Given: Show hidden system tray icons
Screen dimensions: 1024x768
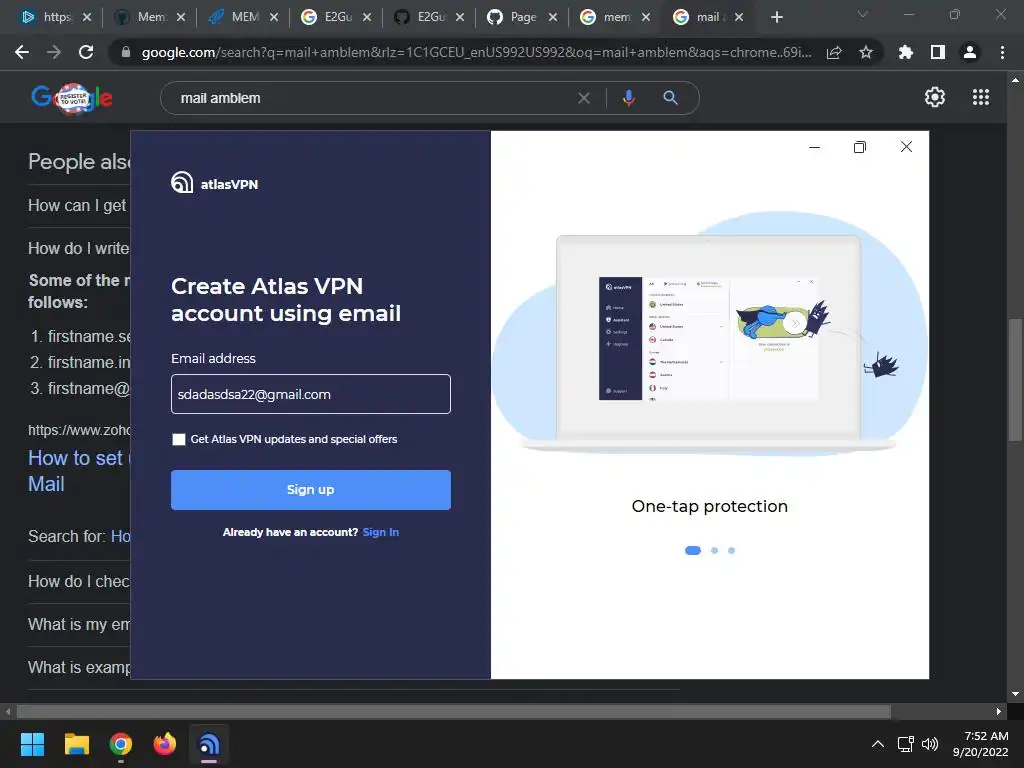Looking at the screenshot, I should click(x=878, y=744).
